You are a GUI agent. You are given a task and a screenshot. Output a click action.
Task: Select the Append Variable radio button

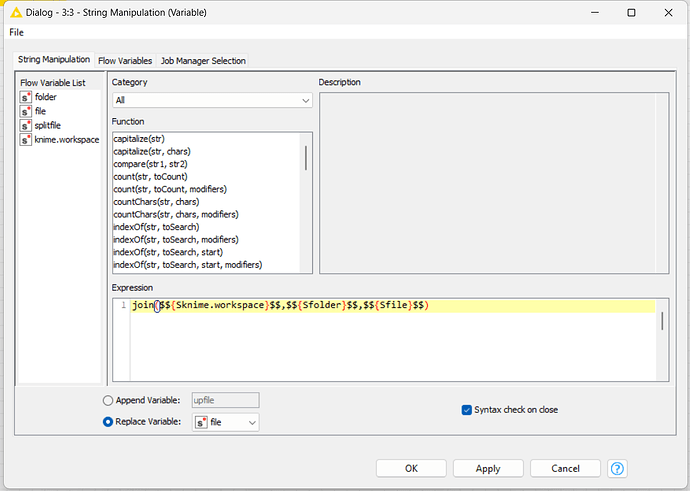(x=108, y=401)
